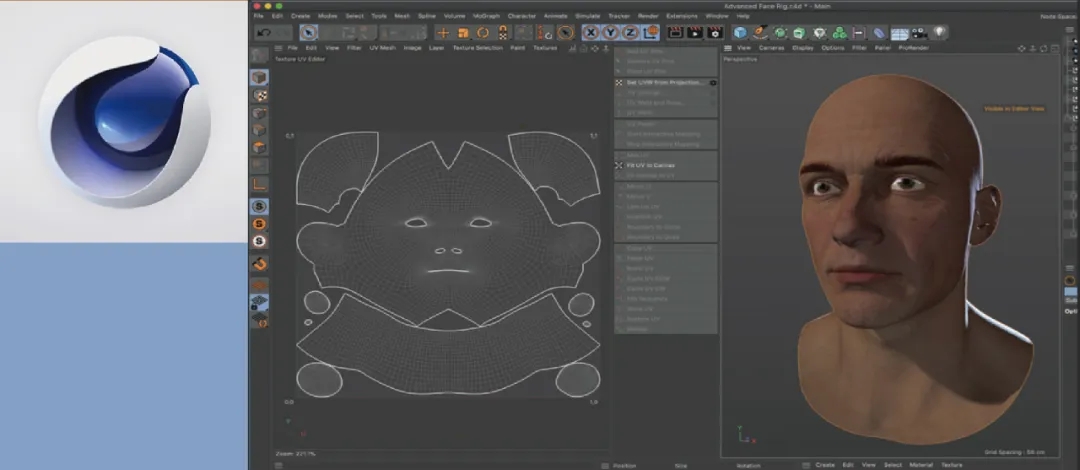Click the Render View clapperboard icon
This screenshot has width=1080, height=470.
[x=675, y=33]
